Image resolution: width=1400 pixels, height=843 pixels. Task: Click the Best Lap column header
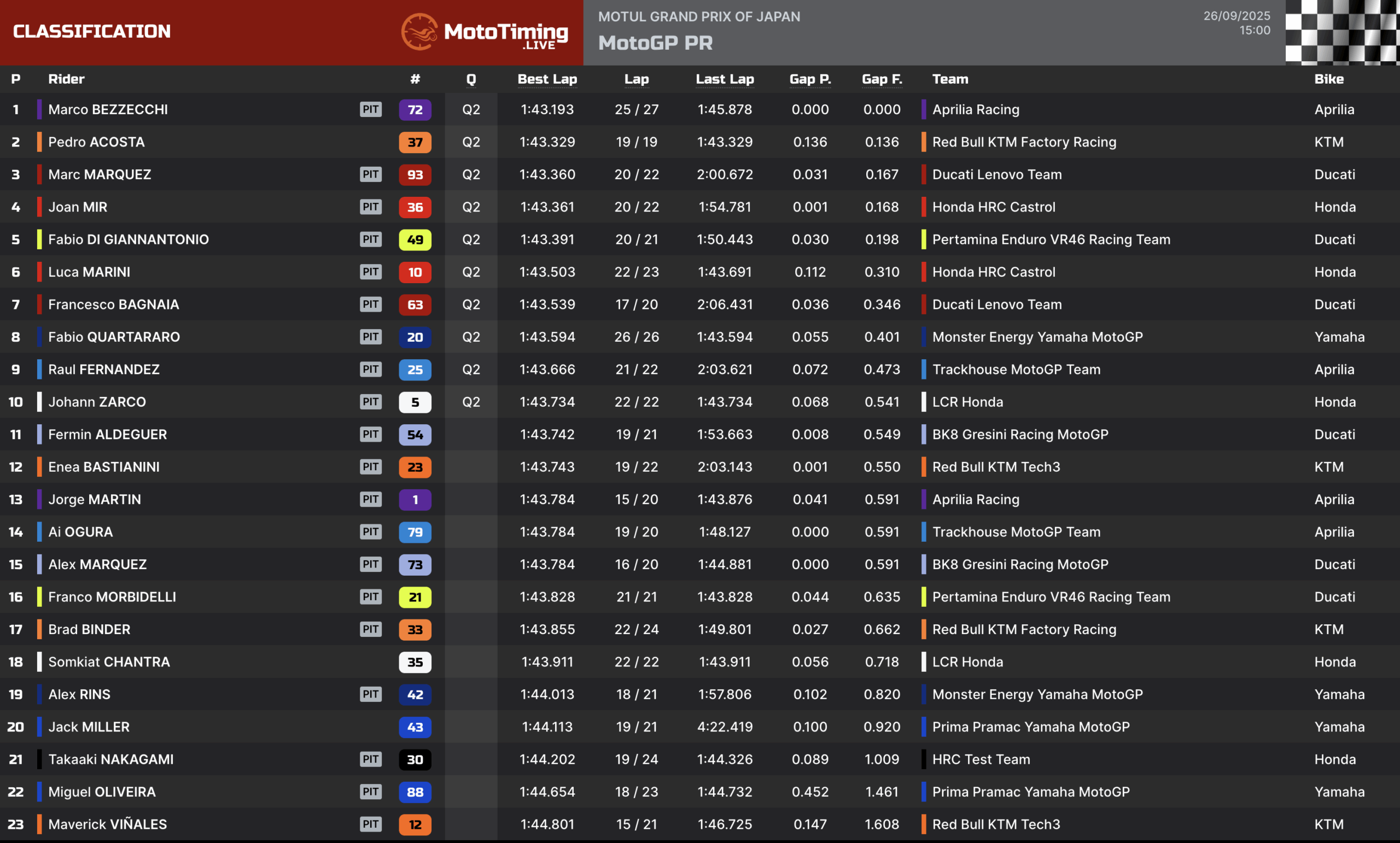547,79
